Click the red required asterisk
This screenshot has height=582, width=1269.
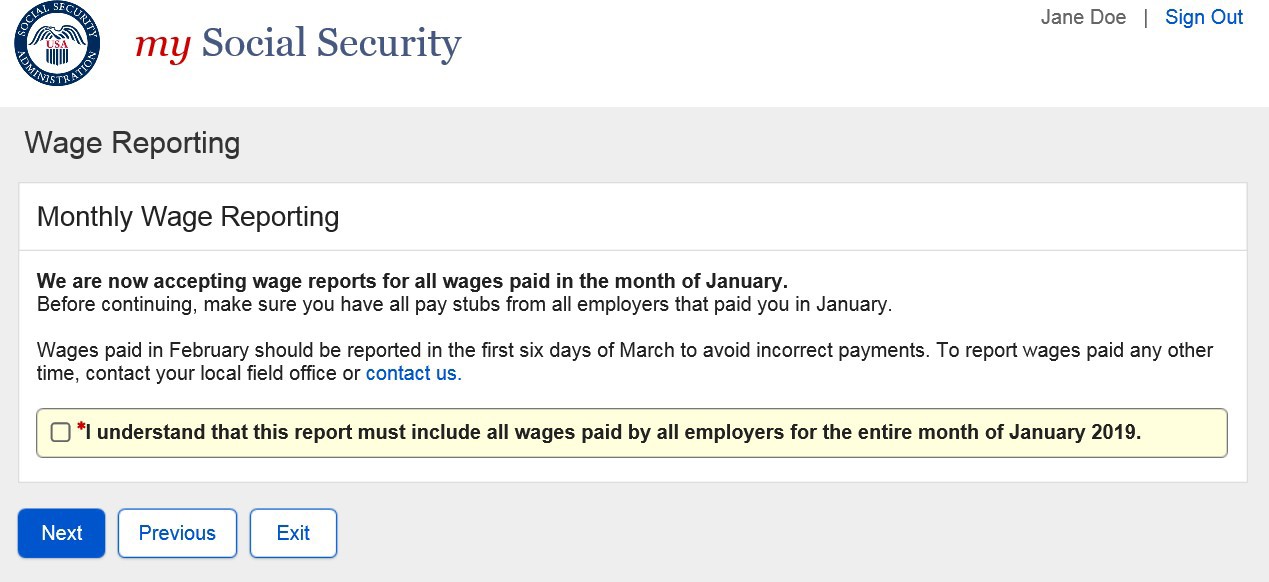coord(81,428)
